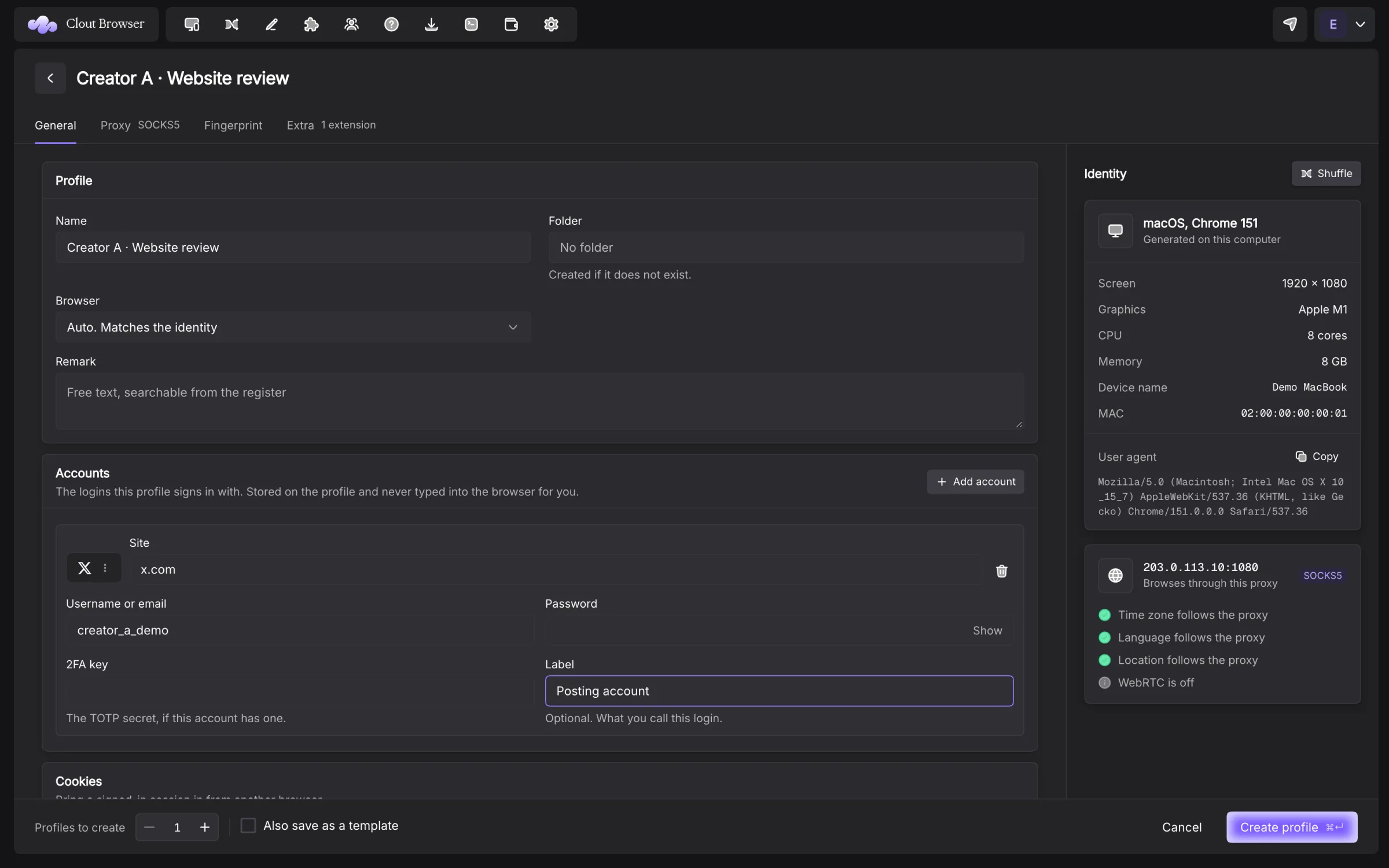This screenshot has width=1389, height=868.
Task: Switch to the General tab
Action: coord(55,125)
